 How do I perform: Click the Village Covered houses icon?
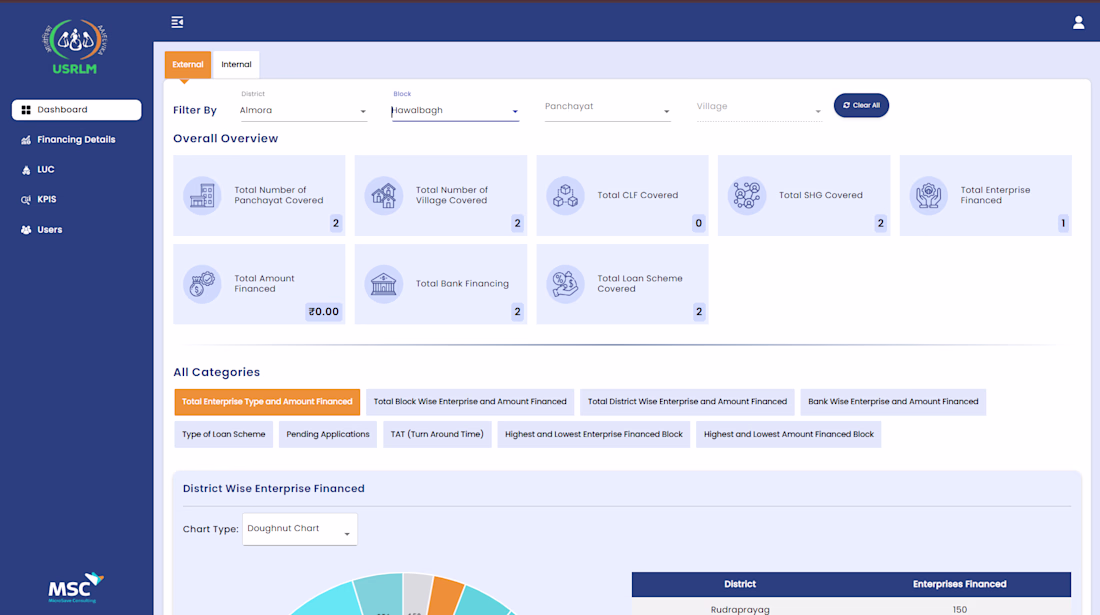pos(384,195)
